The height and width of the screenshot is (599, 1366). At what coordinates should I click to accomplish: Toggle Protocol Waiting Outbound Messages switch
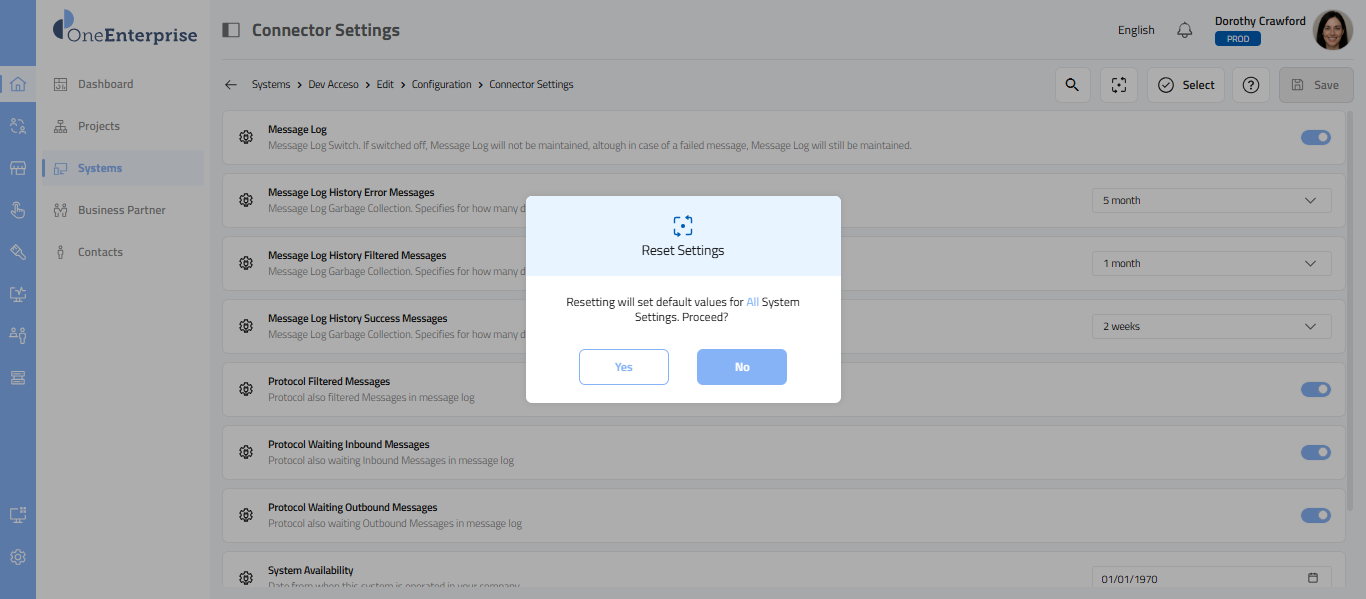[x=1315, y=515]
